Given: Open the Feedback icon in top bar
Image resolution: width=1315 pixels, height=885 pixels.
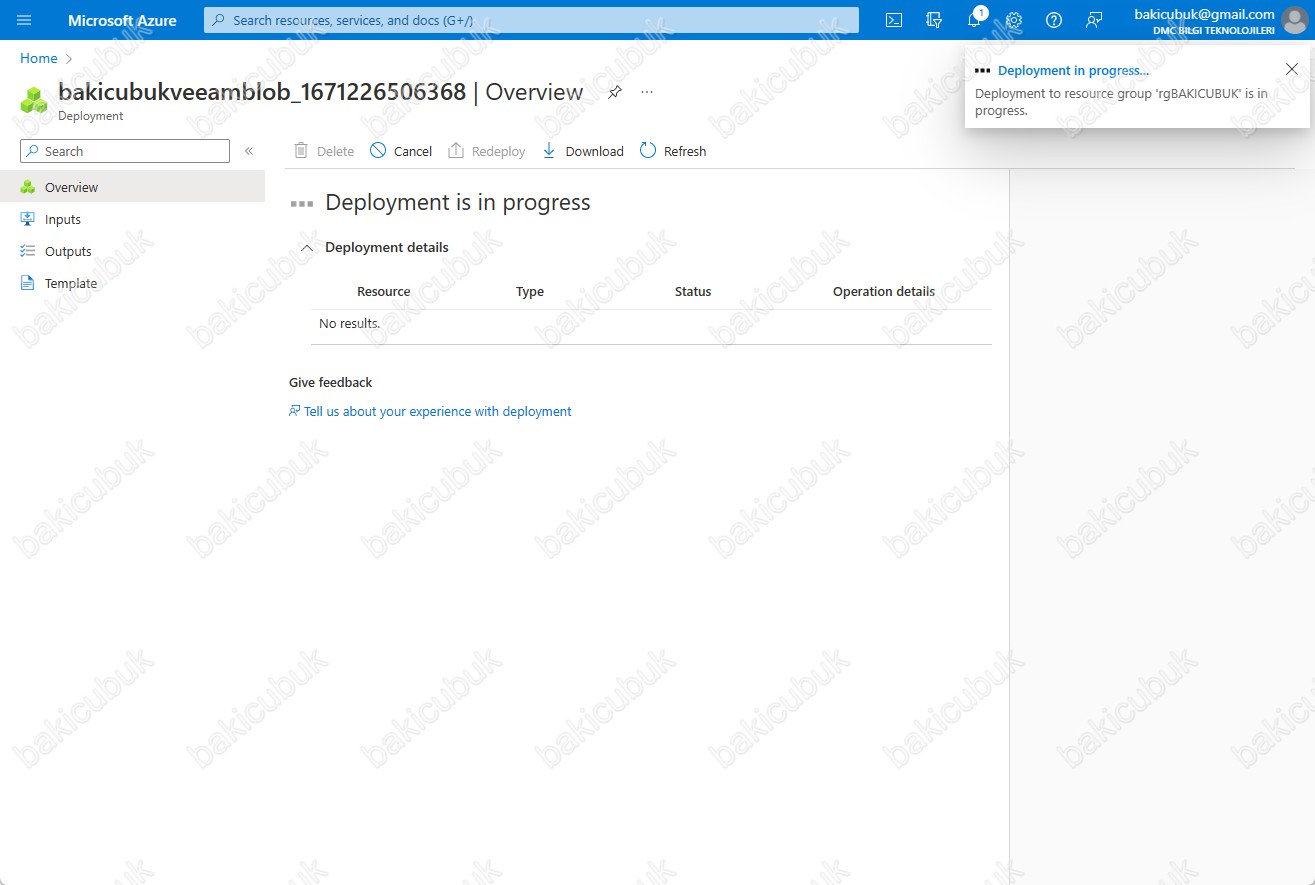Looking at the screenshot, I should 1094,20.
